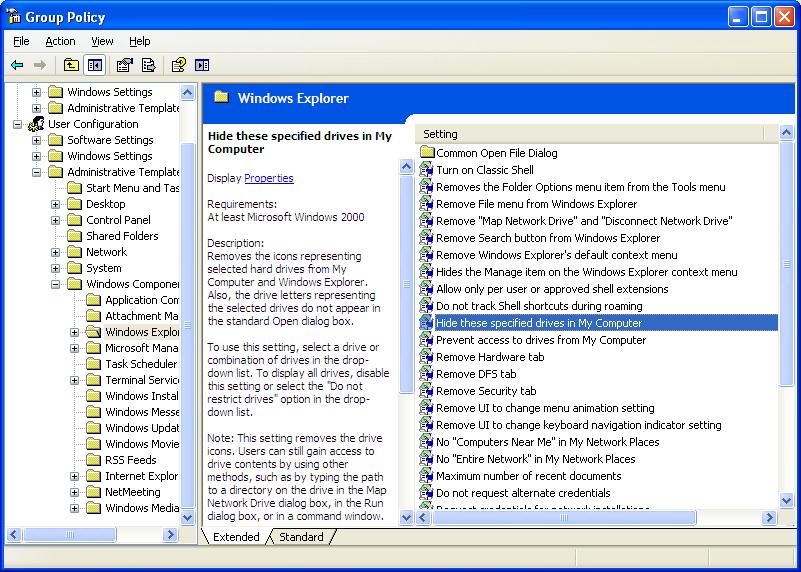Select Remove Search button from Windows Explorer
This screenshot has width=801, height=572.
[548, 238]
